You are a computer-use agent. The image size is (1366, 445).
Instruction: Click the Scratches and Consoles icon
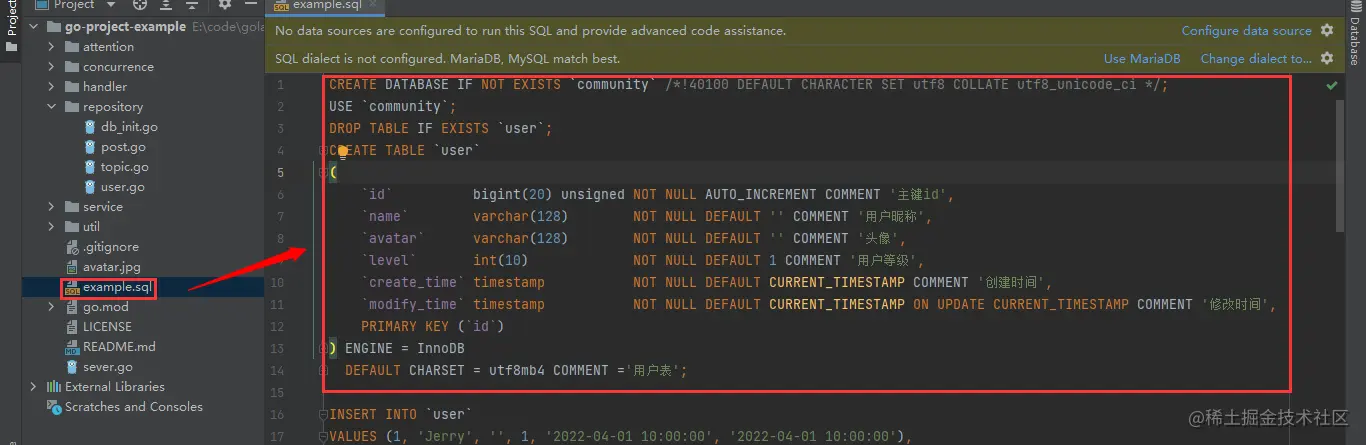[55, 407]
